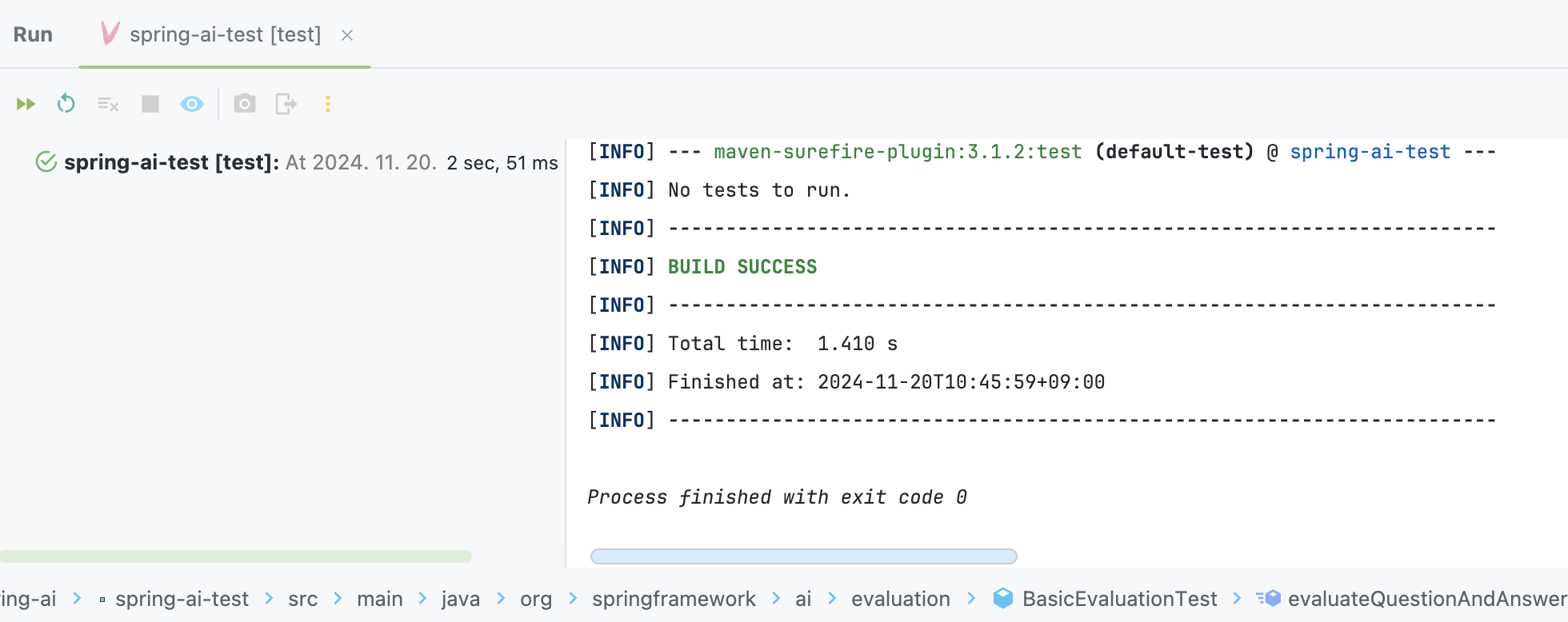Screen dimensions: 1568x622
Task: Click the 2 sec, 51 ms duration text
Action: (x=502, y=163)
